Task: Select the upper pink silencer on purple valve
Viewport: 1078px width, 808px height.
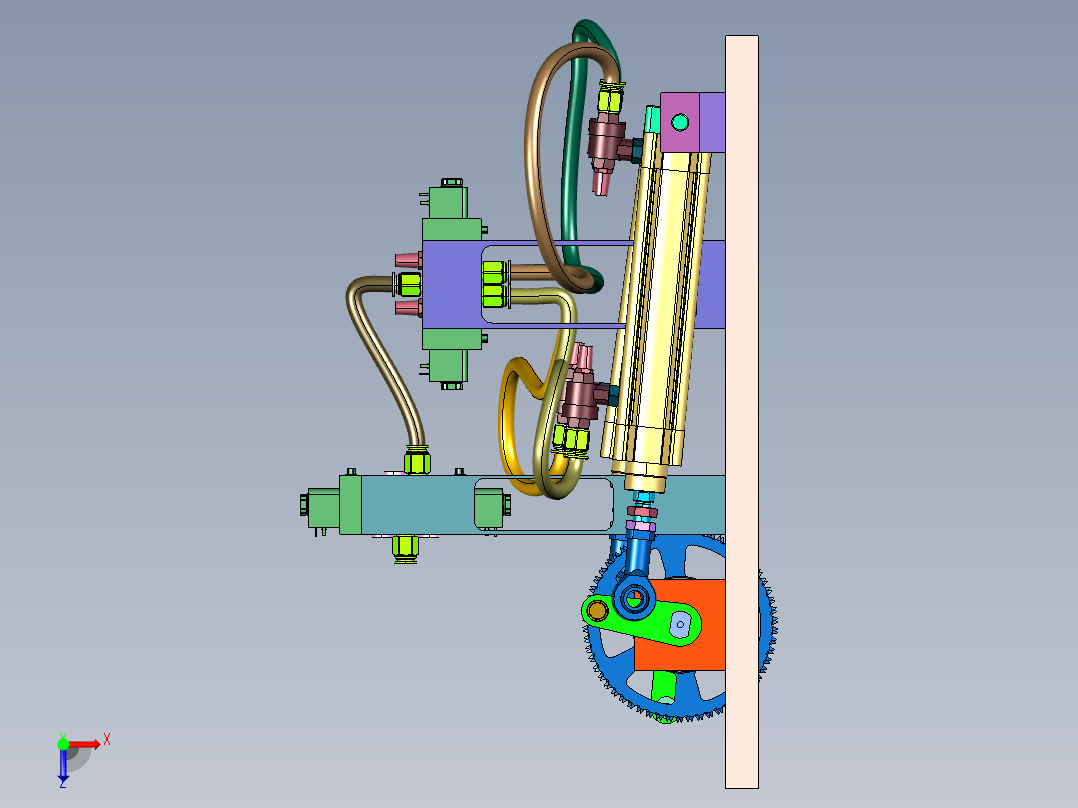Action: (409, 261)
